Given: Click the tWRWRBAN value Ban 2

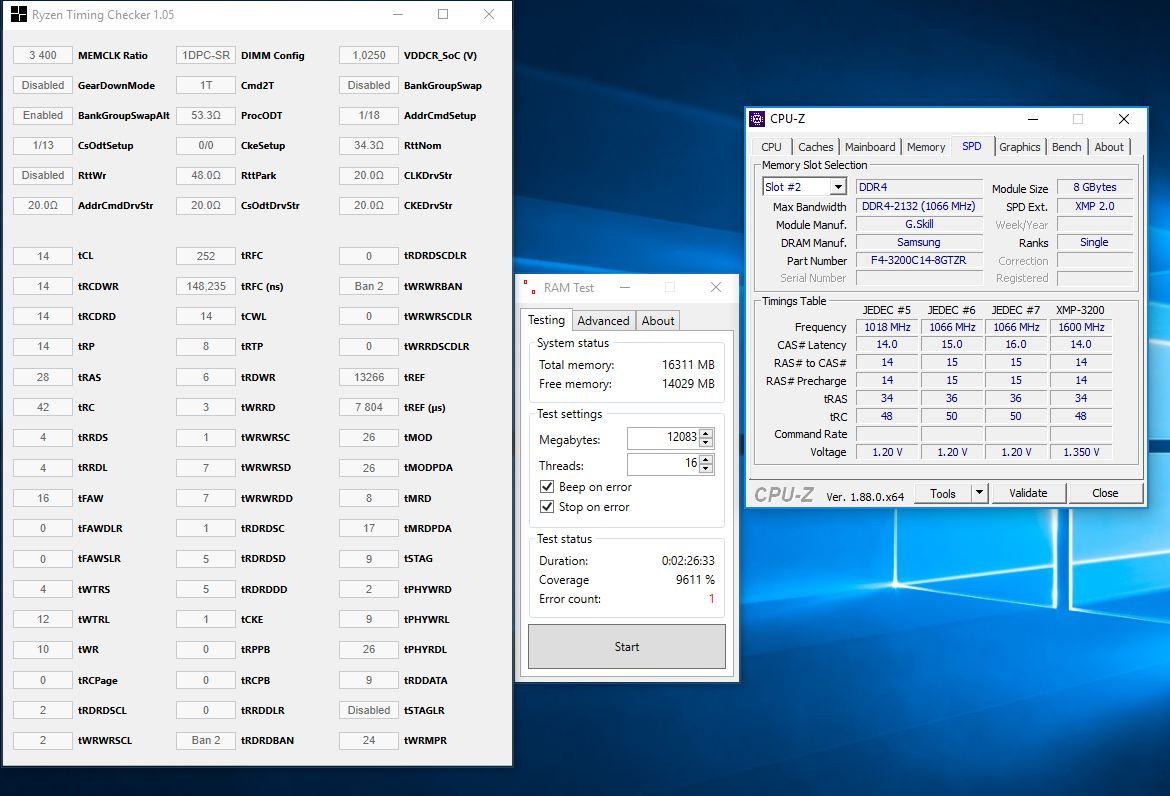Looking at the screenshot, I should (x=369, y=286).
